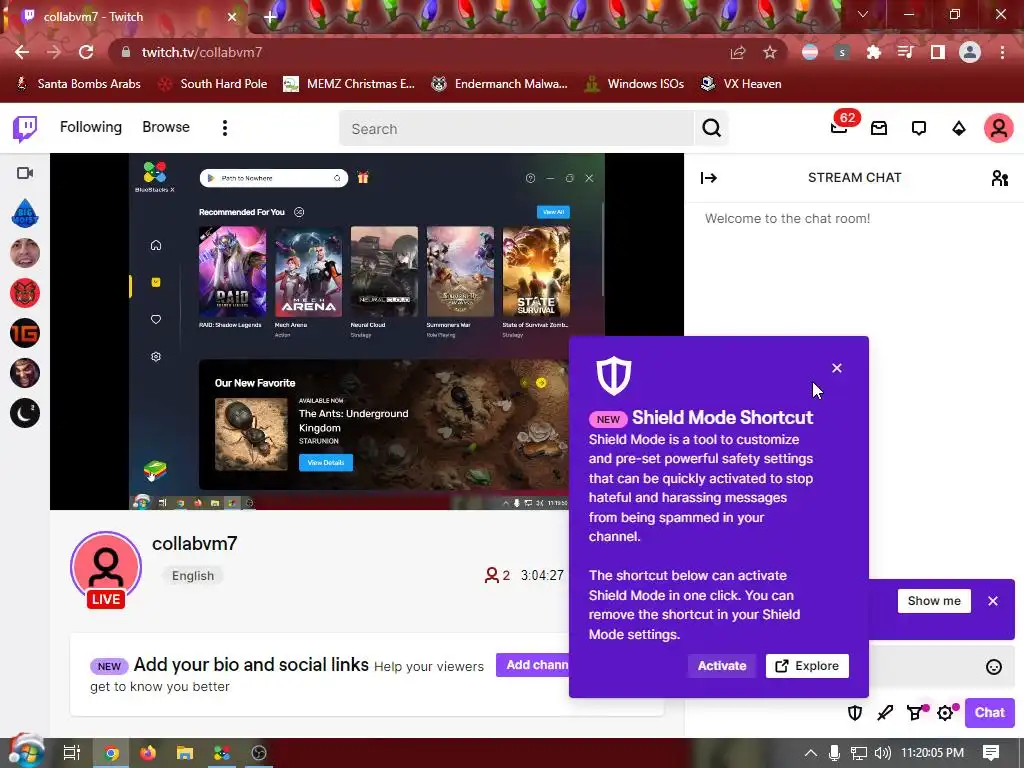Open Firefox from the taskbar

point(148,754)
